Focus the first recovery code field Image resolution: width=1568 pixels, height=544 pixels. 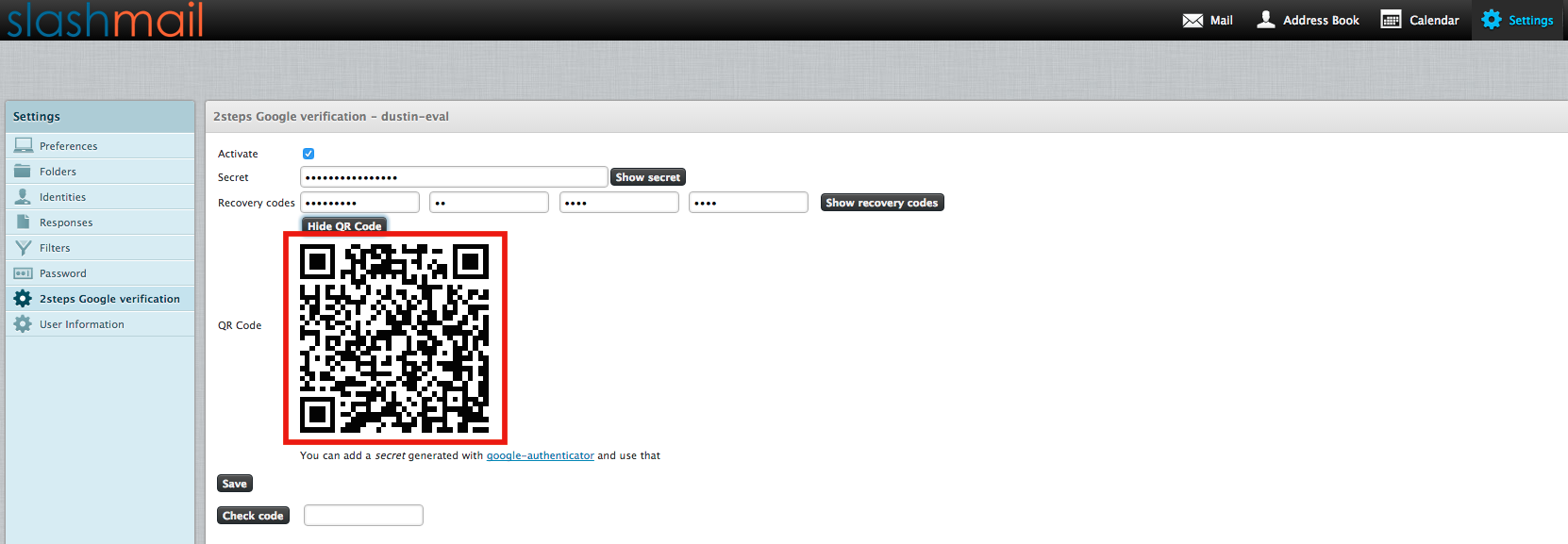coord(359,203)
